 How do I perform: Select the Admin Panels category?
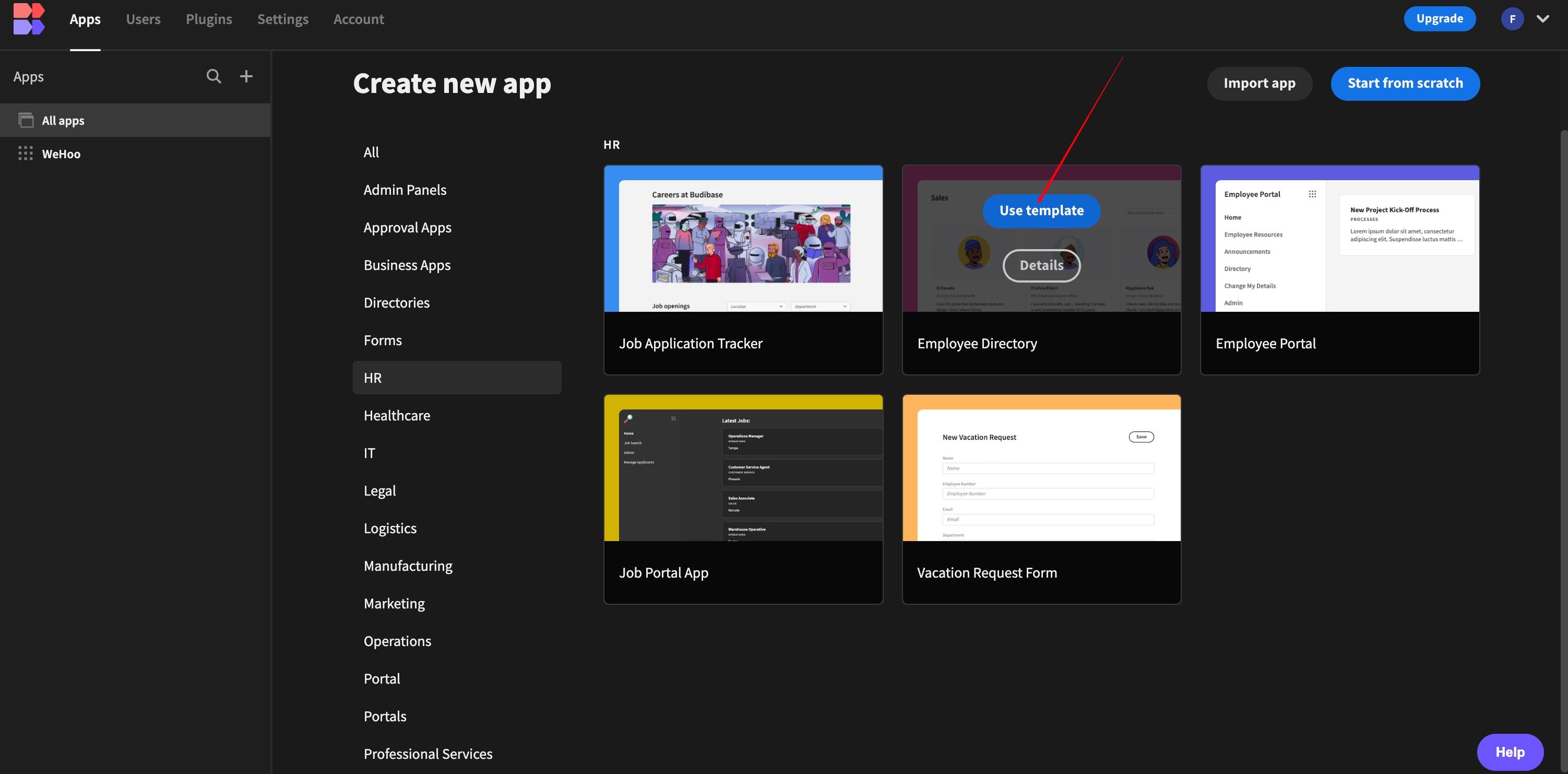point(405,190)
